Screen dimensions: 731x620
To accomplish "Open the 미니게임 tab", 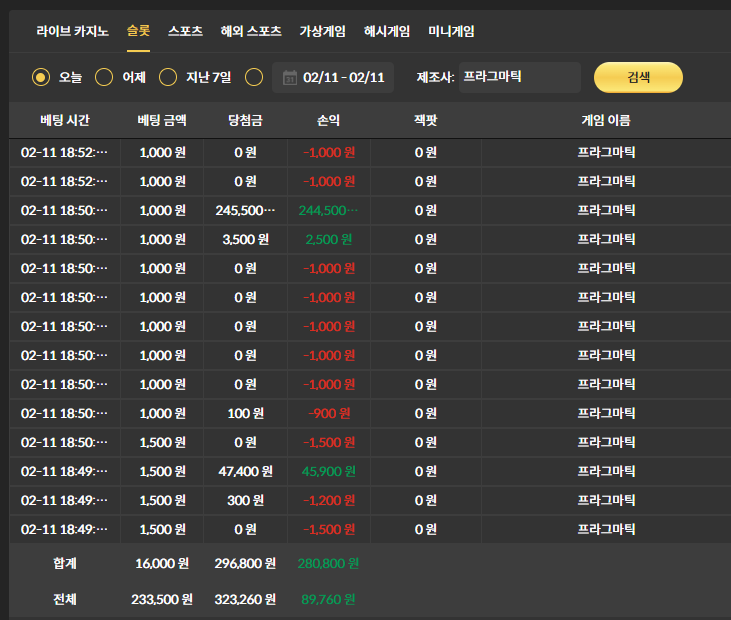I will (451, 31).
